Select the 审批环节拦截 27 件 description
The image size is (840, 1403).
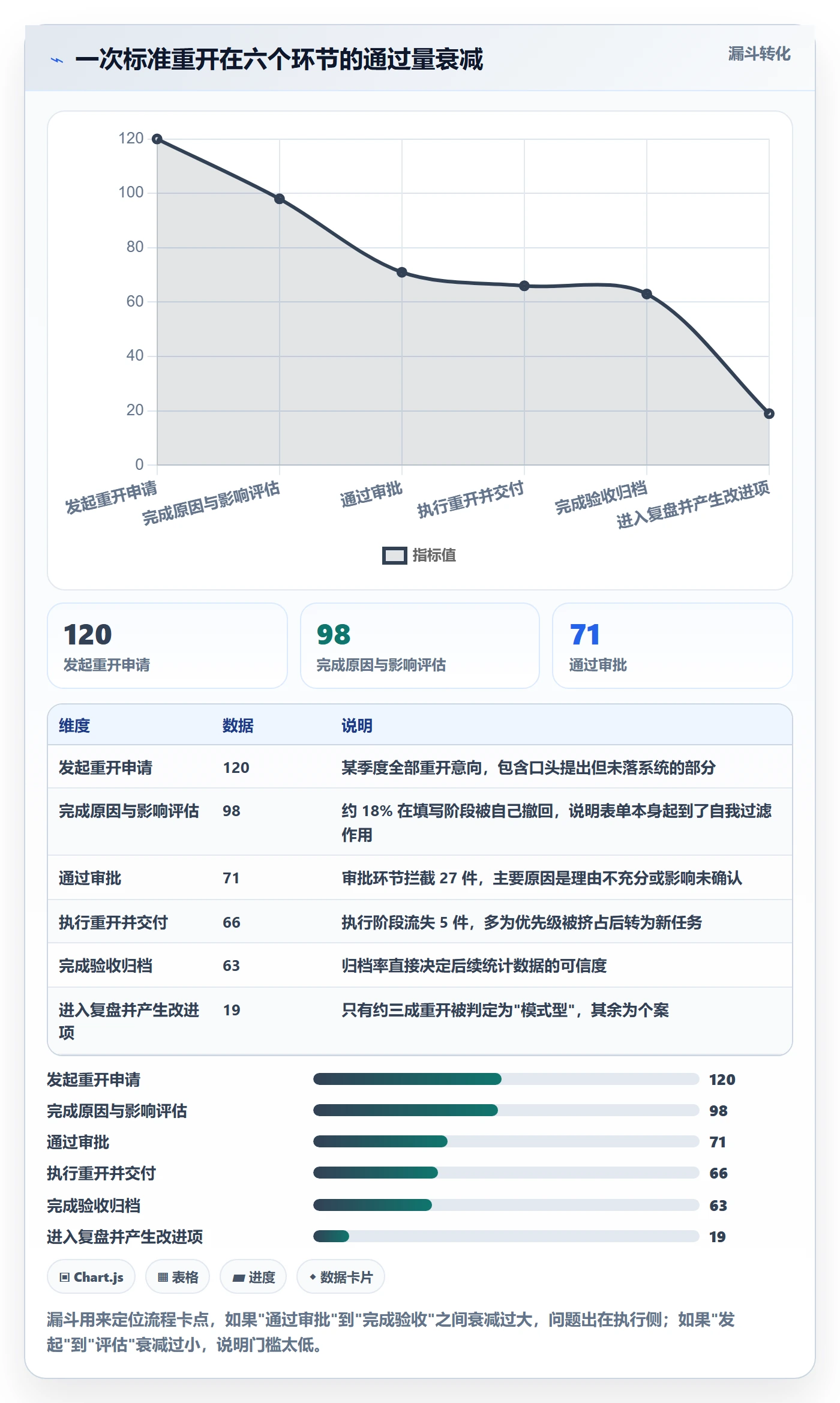[x=542, y=878]
